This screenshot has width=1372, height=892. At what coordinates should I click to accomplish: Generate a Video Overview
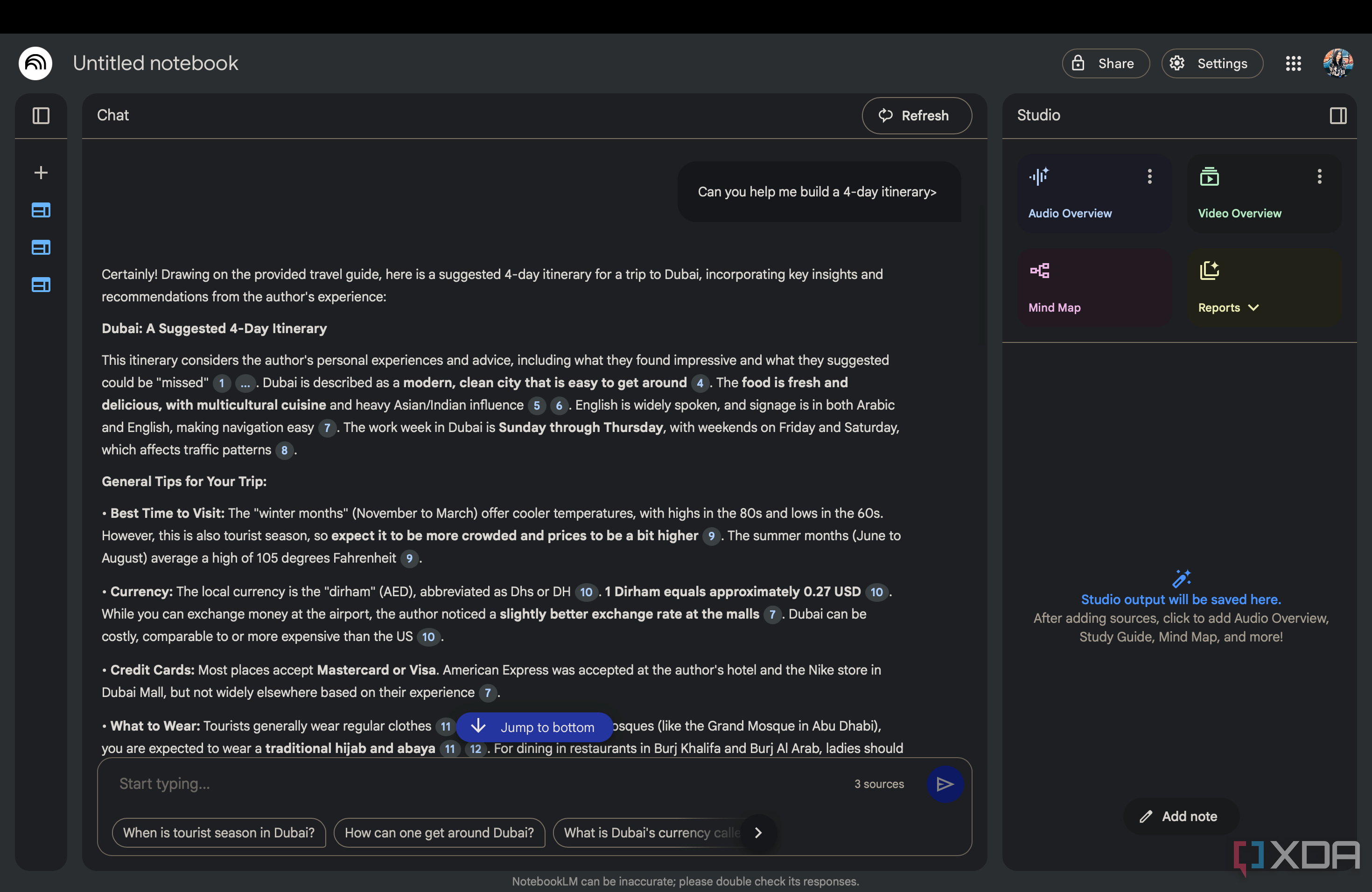coord(1264,194)
